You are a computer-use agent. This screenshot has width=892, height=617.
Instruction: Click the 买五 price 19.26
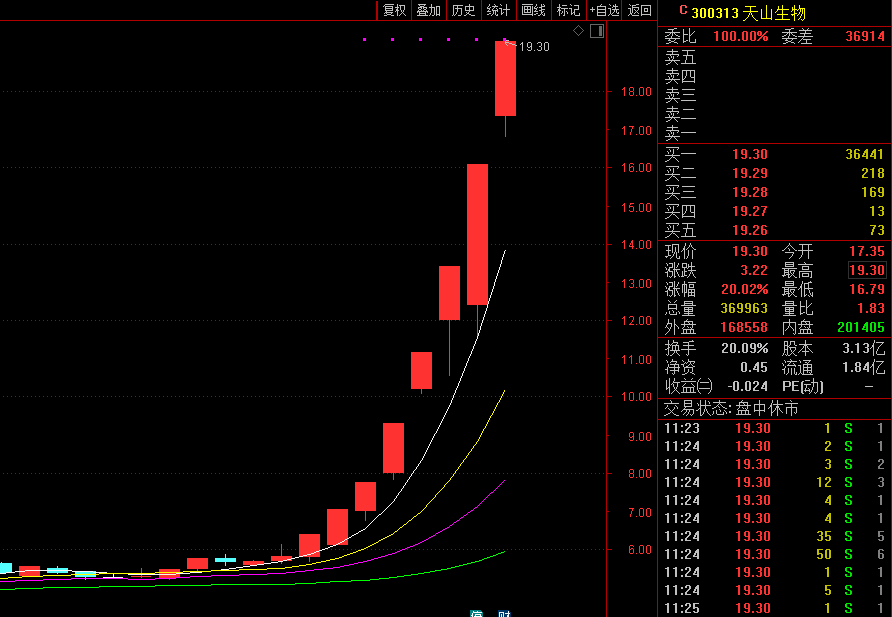749,230
